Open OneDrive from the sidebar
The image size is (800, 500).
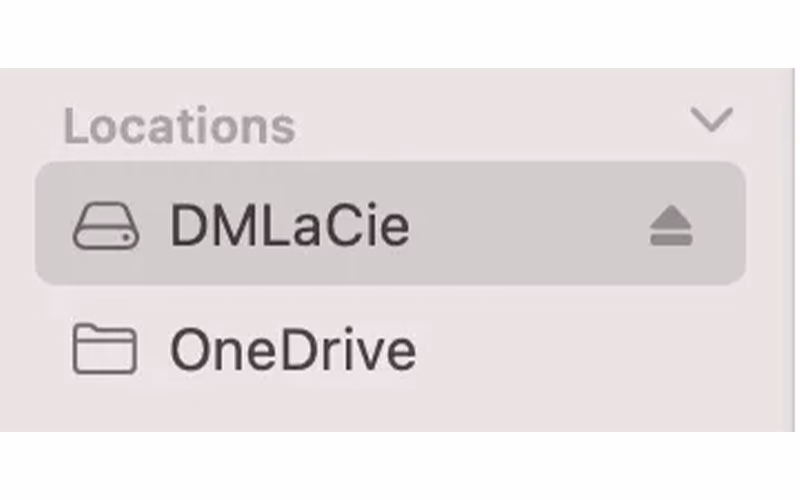292,350
